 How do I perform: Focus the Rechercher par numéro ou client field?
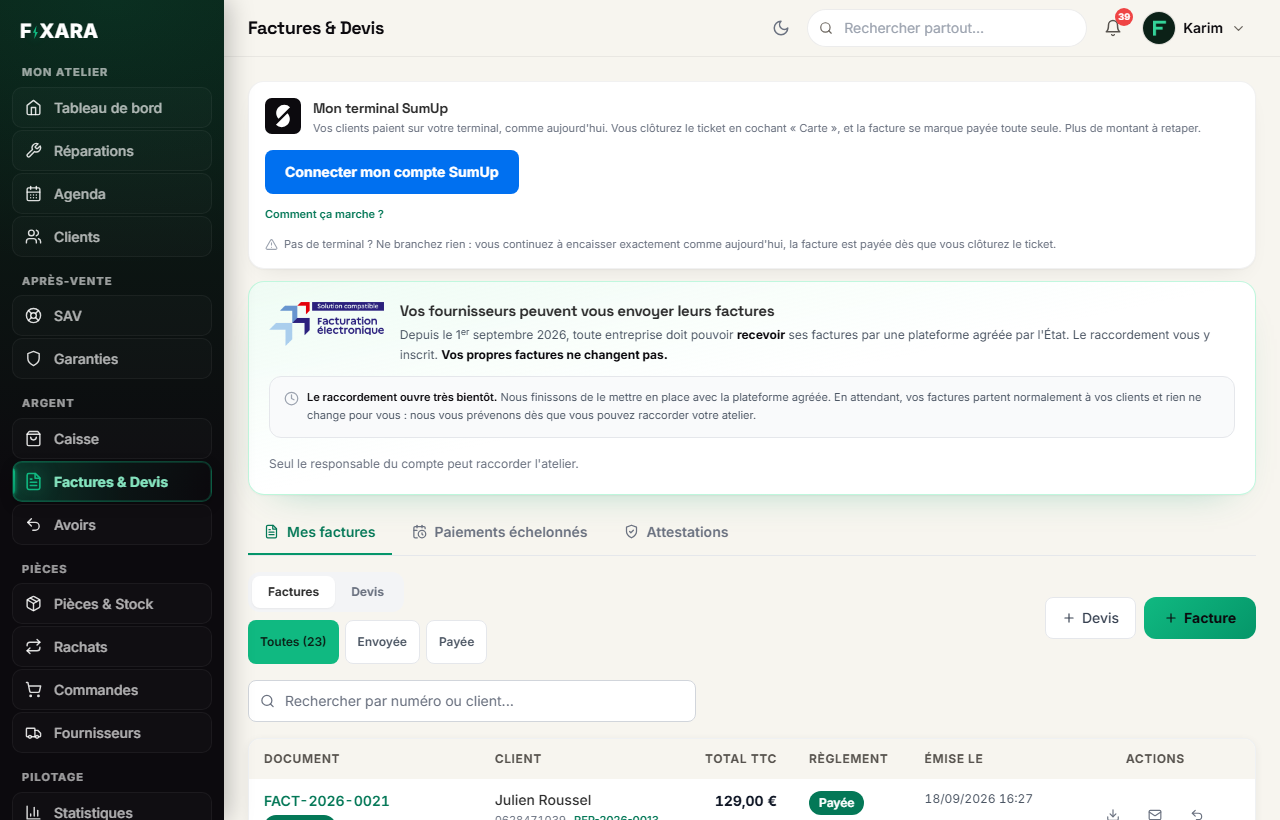coord(472,701)
